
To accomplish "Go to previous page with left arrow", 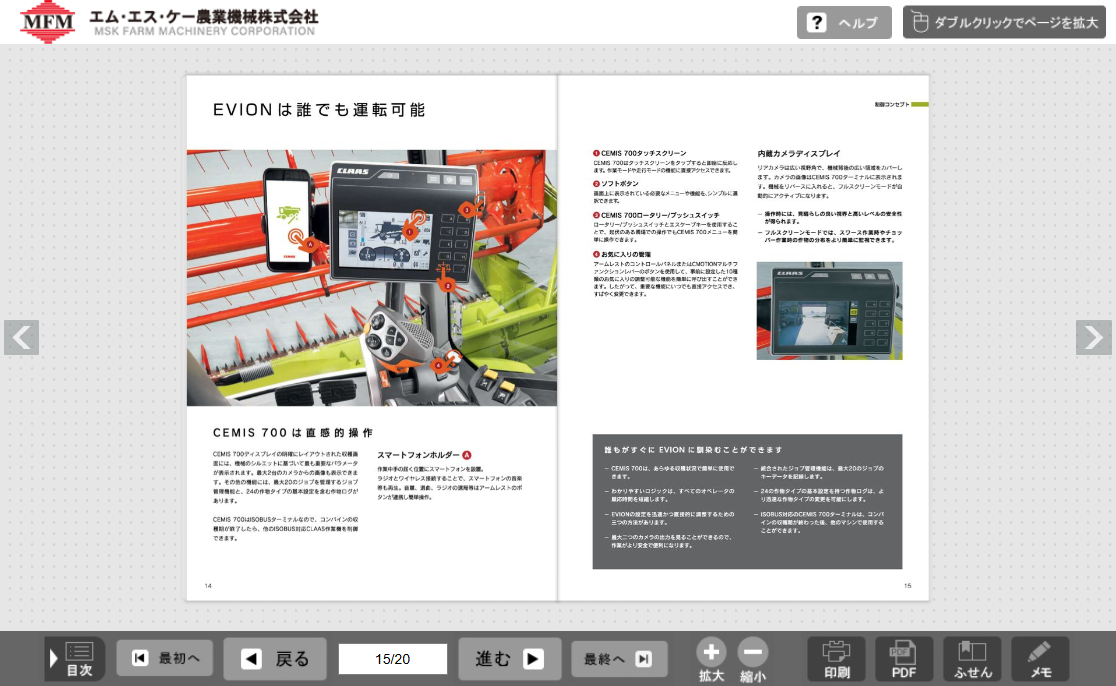I will [21, 337].
